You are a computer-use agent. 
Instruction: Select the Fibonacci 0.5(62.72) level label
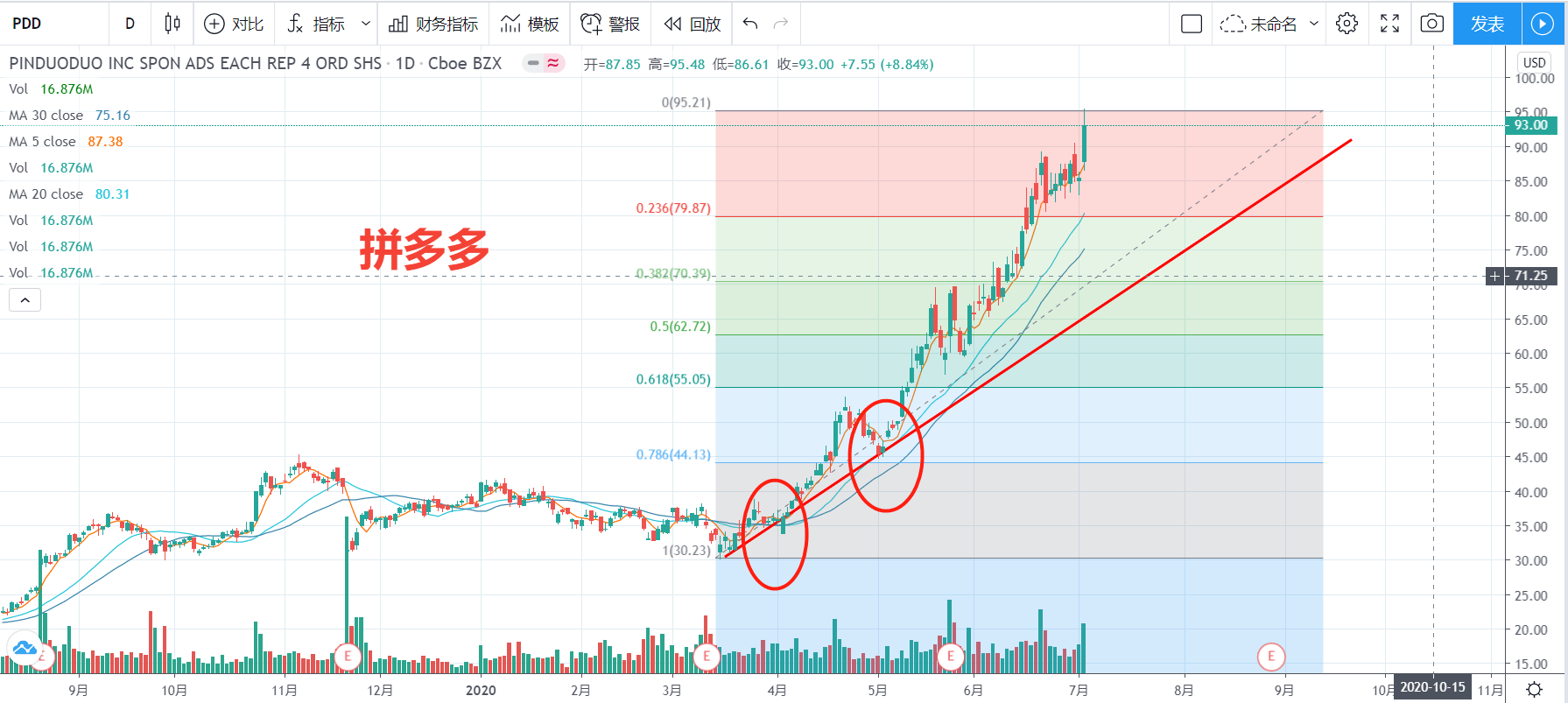(x=680, y=327)
